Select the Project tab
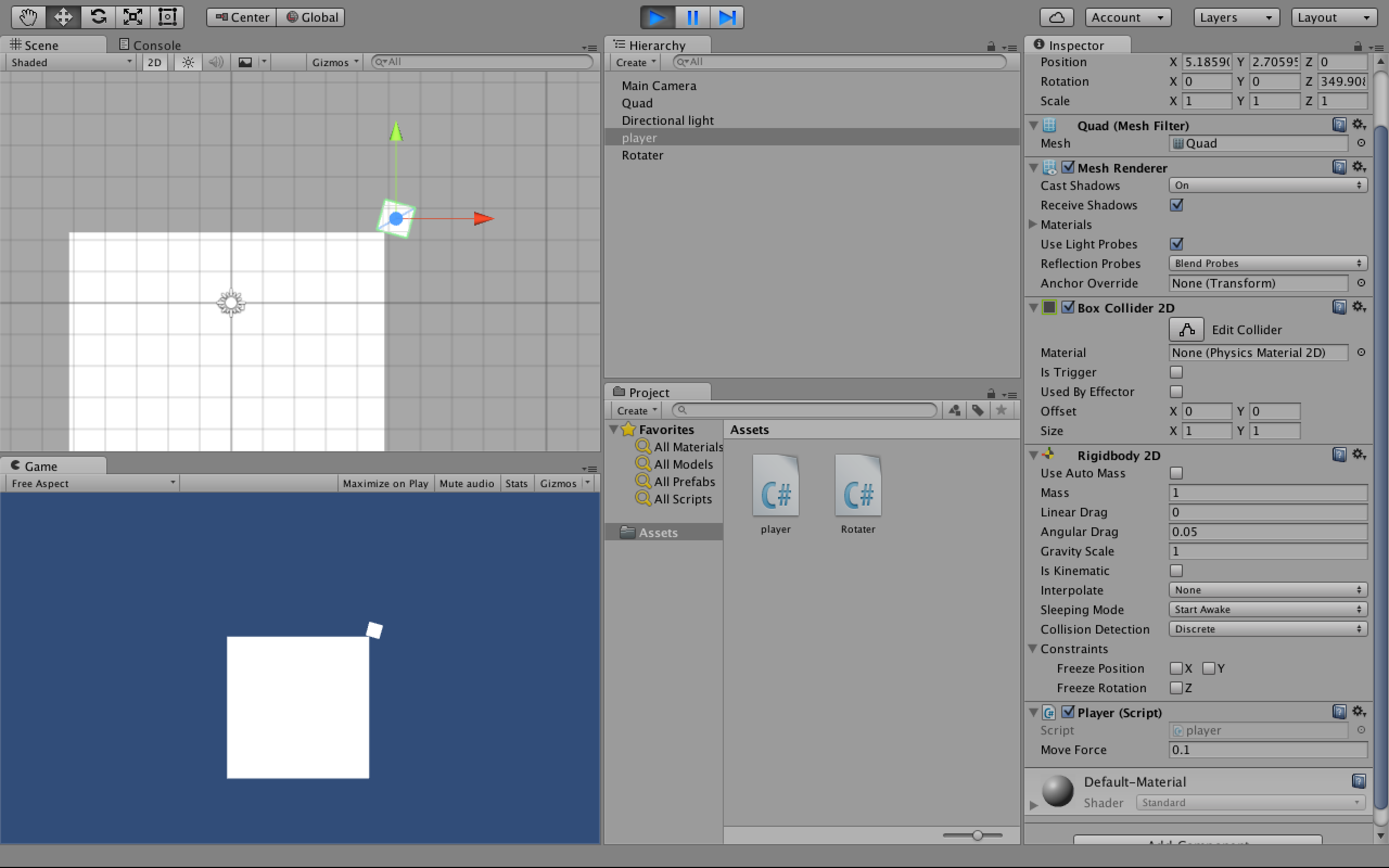The height and width of the screenshot is (868, 1389). click(649, 391)
